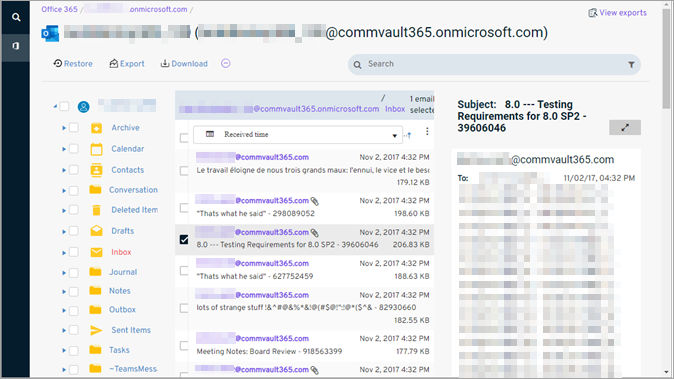The height and width of the screenshot is (379, 674).
Task: Click the Restore button
Action: click(x=73, y=64)
